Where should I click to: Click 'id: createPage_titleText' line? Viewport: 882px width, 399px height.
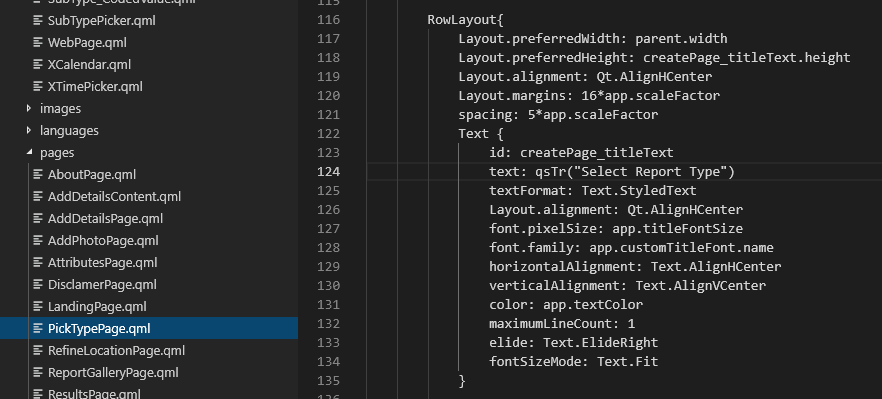[581, 153]
